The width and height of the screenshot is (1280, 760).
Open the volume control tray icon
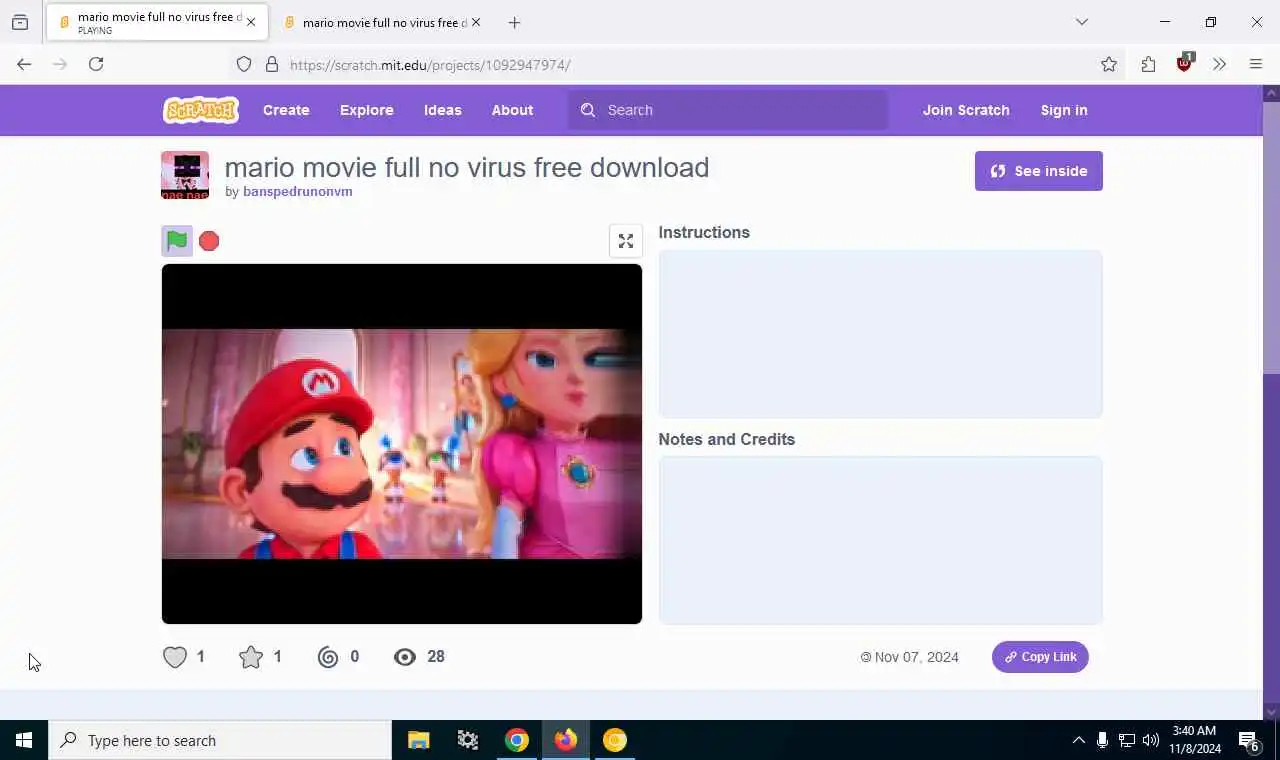tap(1151, 740)
